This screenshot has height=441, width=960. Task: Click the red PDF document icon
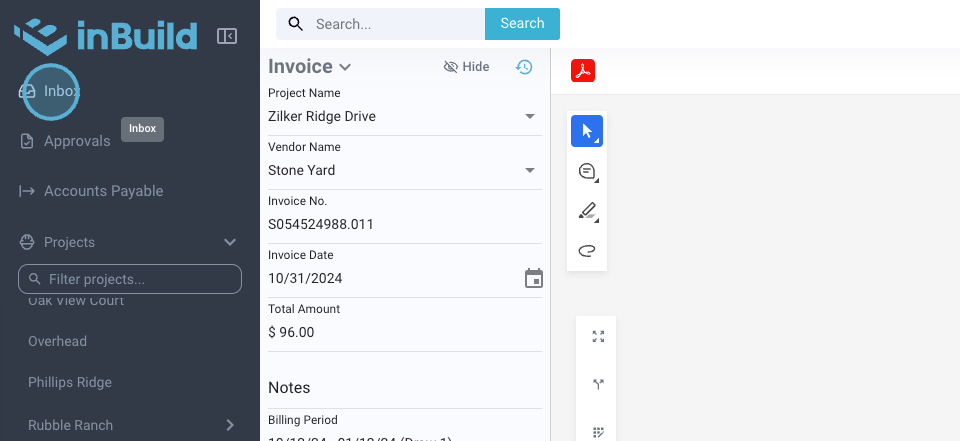click(583, 71)
